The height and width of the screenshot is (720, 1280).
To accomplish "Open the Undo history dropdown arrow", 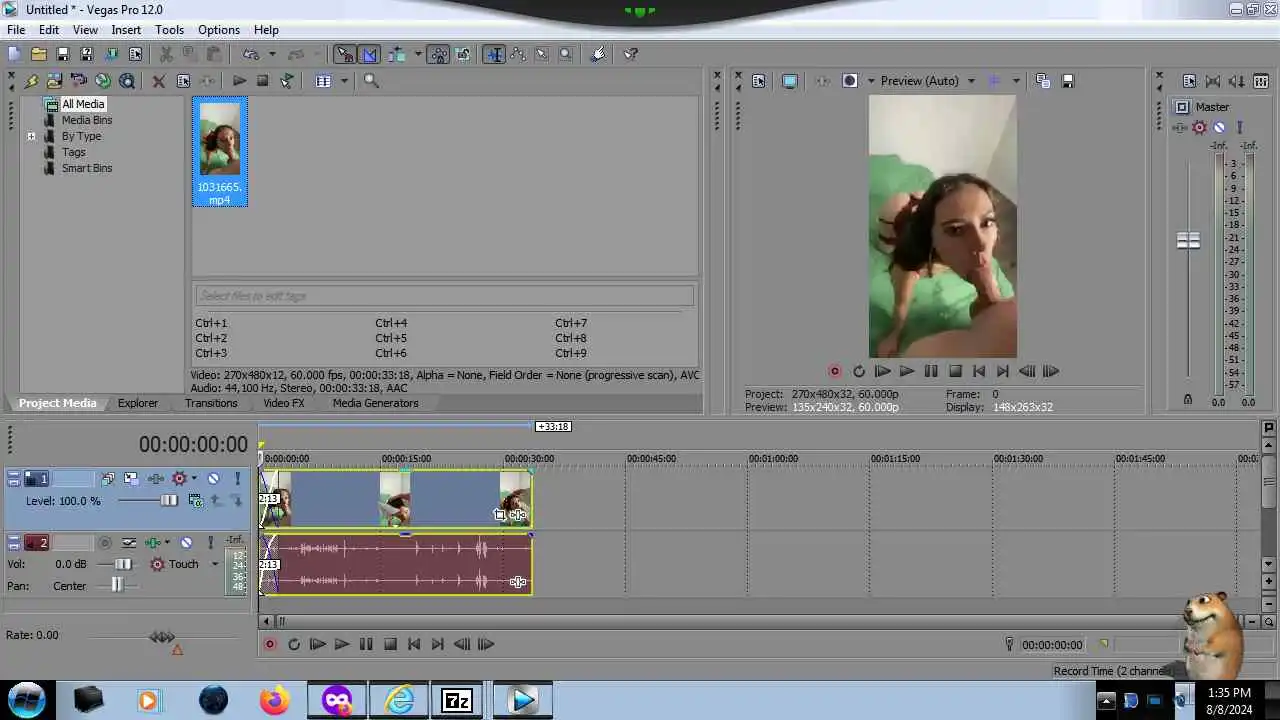I will coord(271,54).
